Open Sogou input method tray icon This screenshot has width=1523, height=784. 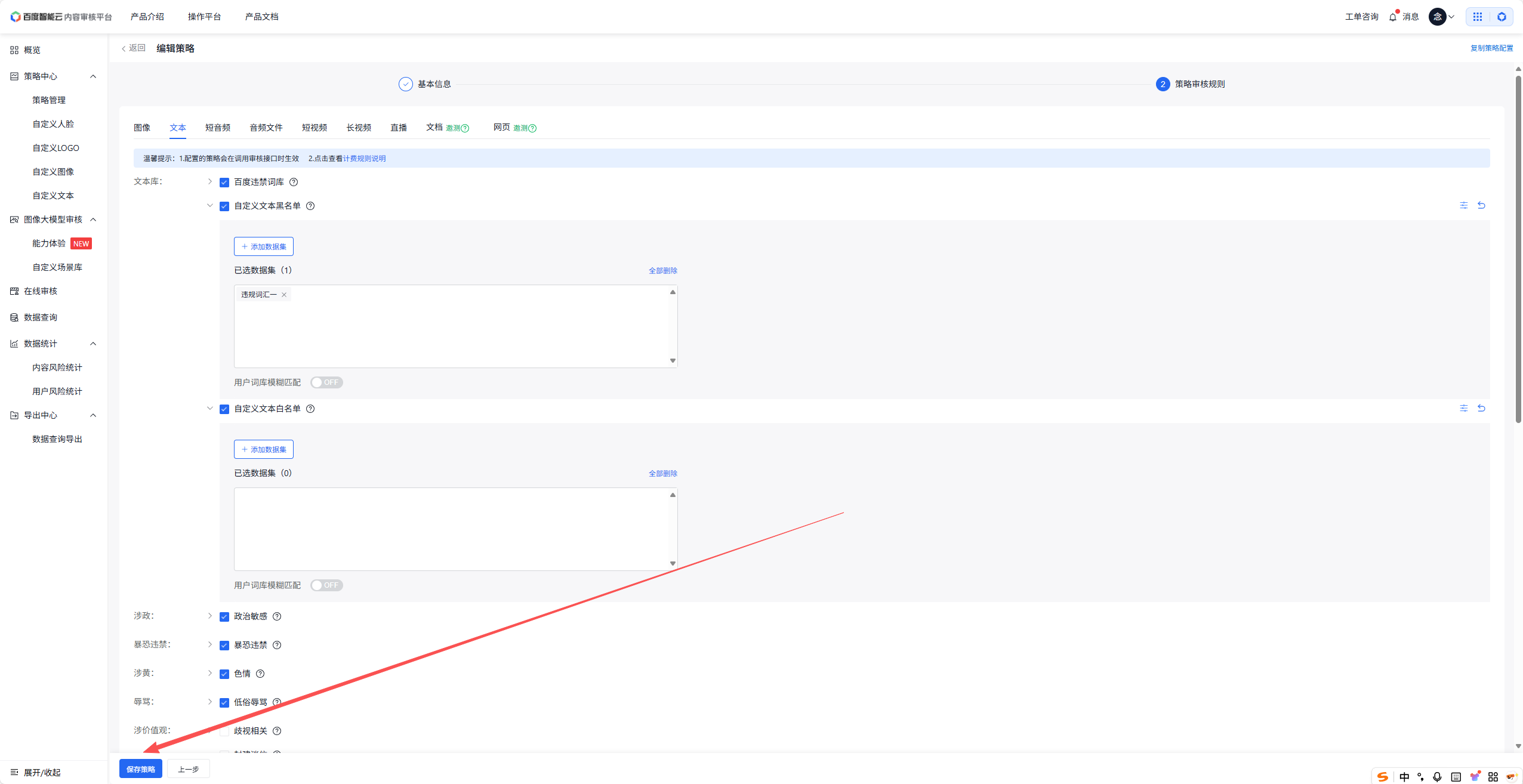[x=1382, y=776]
